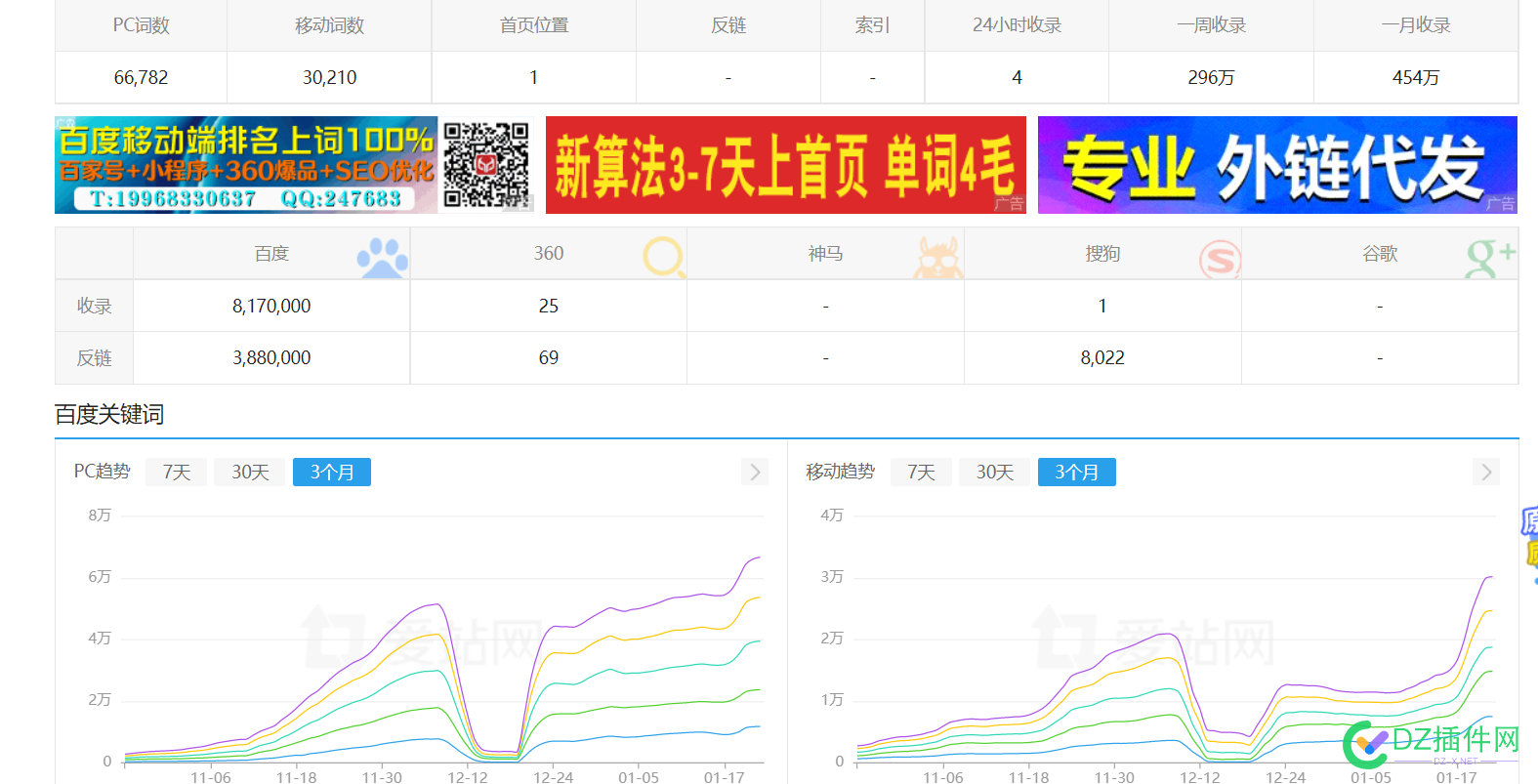The image size is (1538, 784).
Task: Click the 4万 axis label in mobile chart
Action: click(x=832, y=515)
